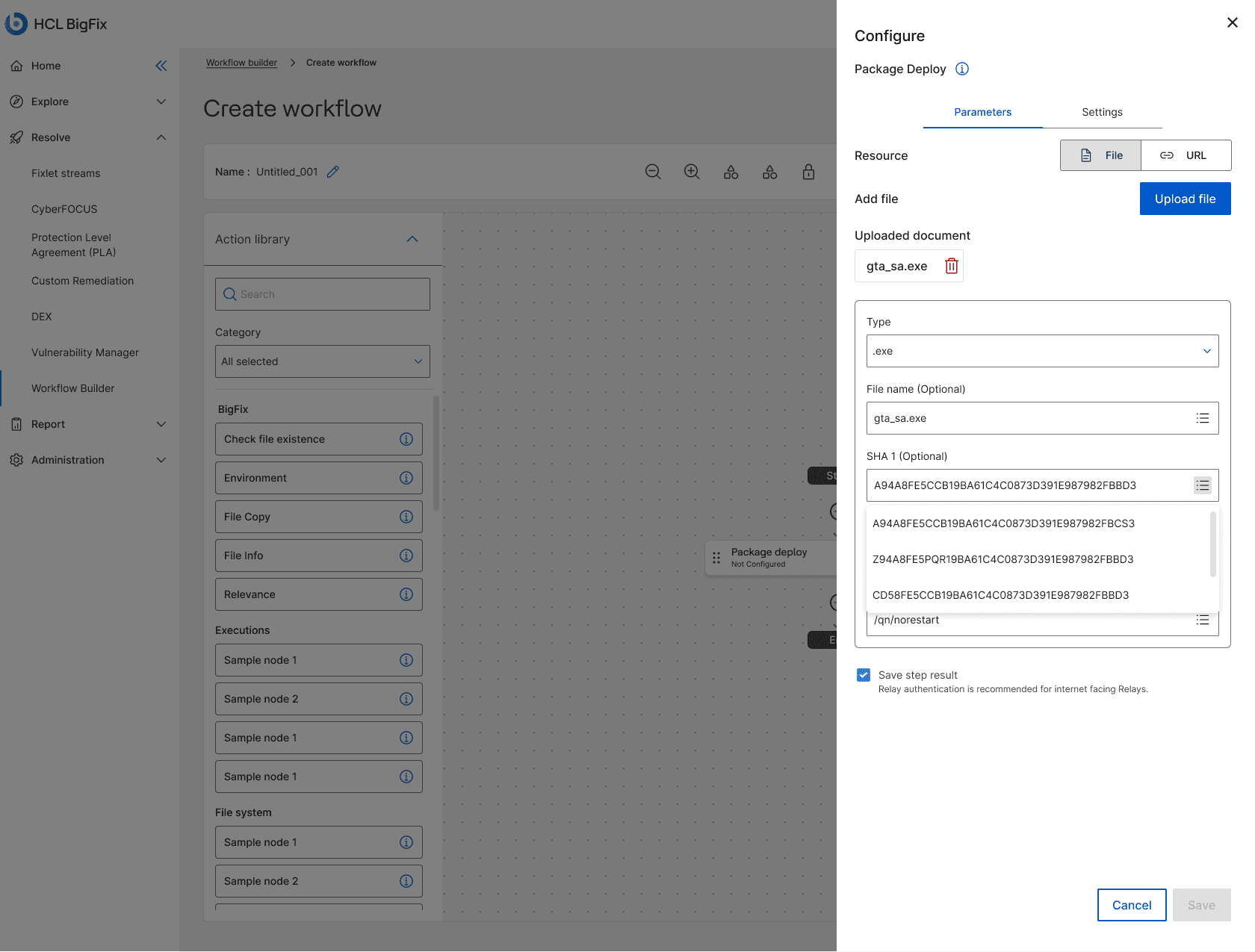The height and width of the screenshot is (952, 1255).
Task: Show info for Check file existence
Action: [x=406, y=439]
